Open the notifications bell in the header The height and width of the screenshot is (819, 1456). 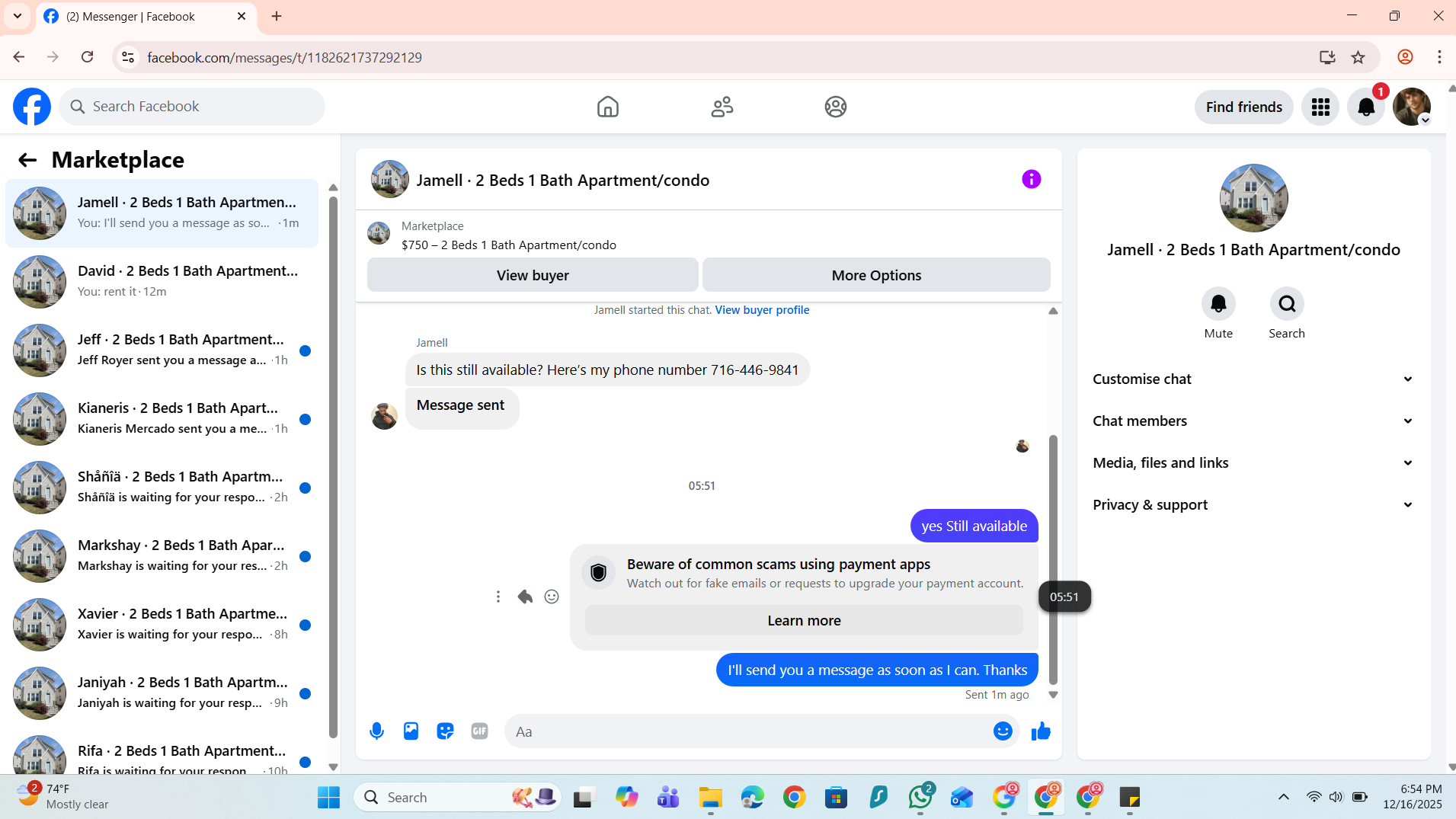point(1366,107)
